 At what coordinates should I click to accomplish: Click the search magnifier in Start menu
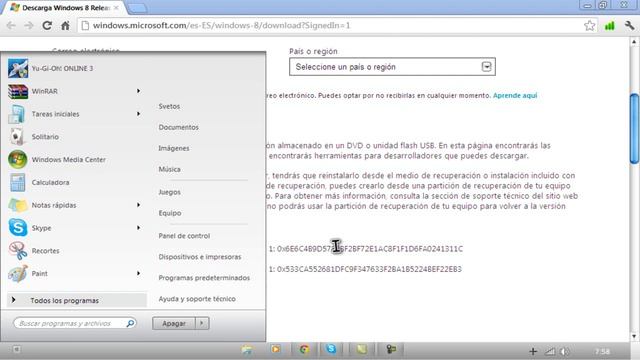tap(130, 323)
